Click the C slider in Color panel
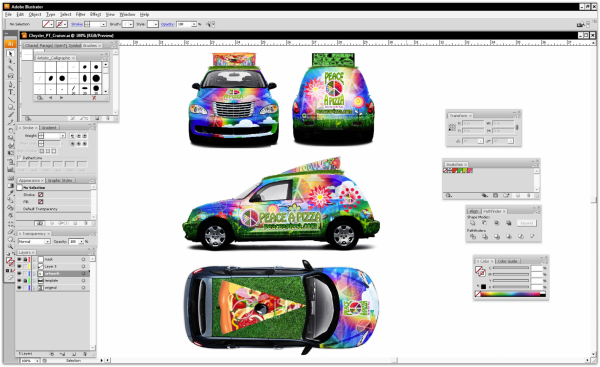 pyautogui.click(x=510, y=268)
